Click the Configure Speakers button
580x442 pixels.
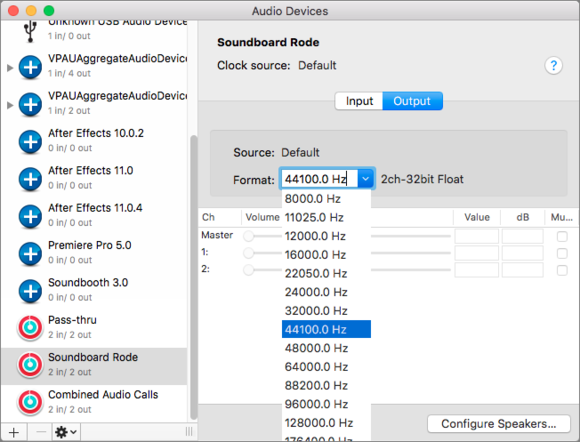point(499,424)
